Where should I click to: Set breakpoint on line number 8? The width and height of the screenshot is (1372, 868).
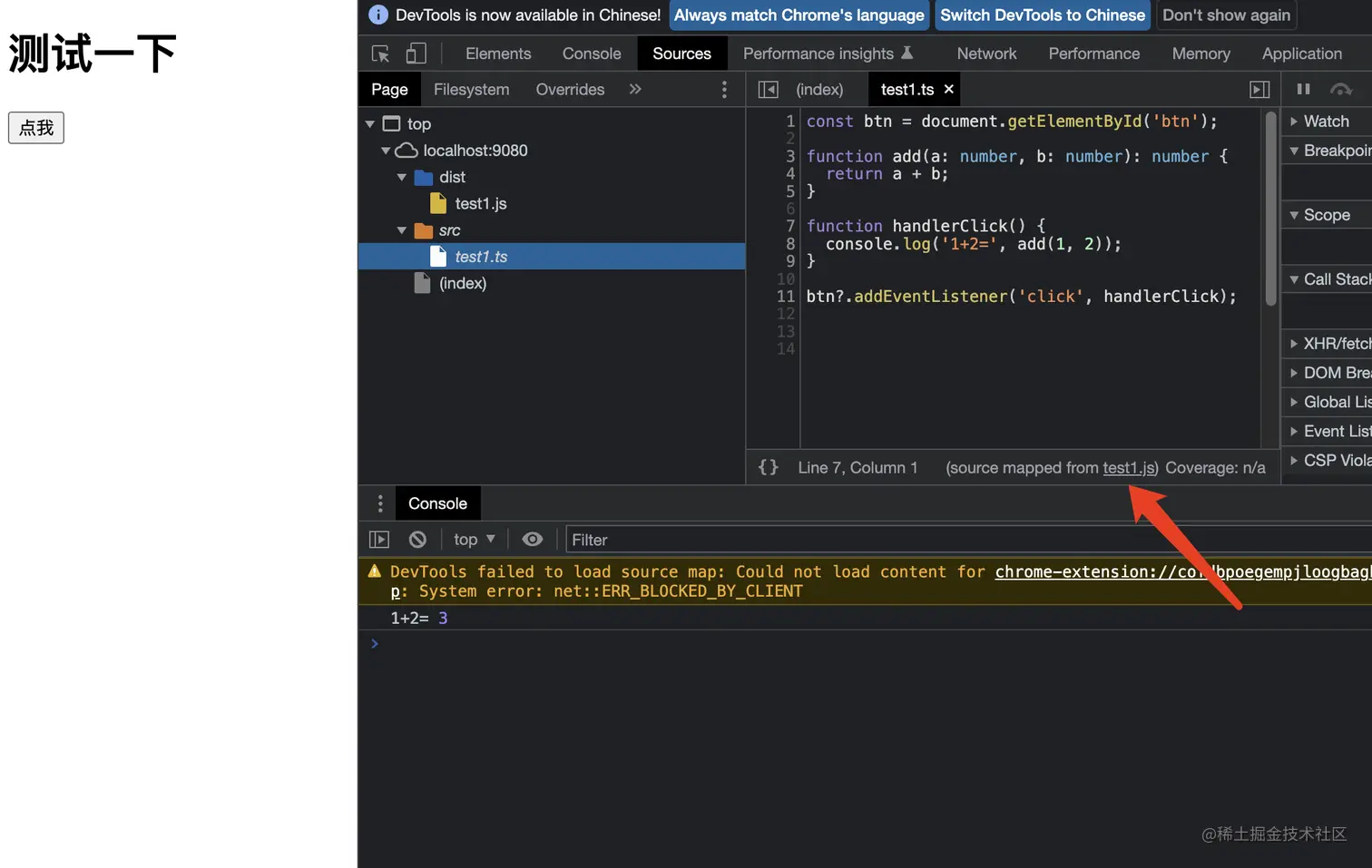[790, 244]
